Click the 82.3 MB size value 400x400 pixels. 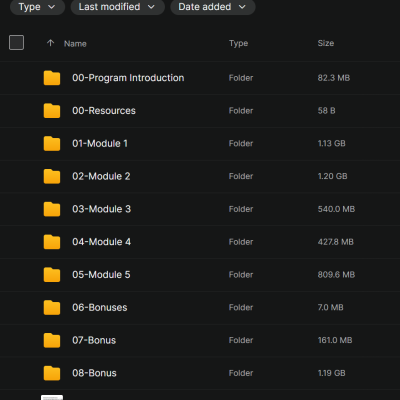click(334, 78)
